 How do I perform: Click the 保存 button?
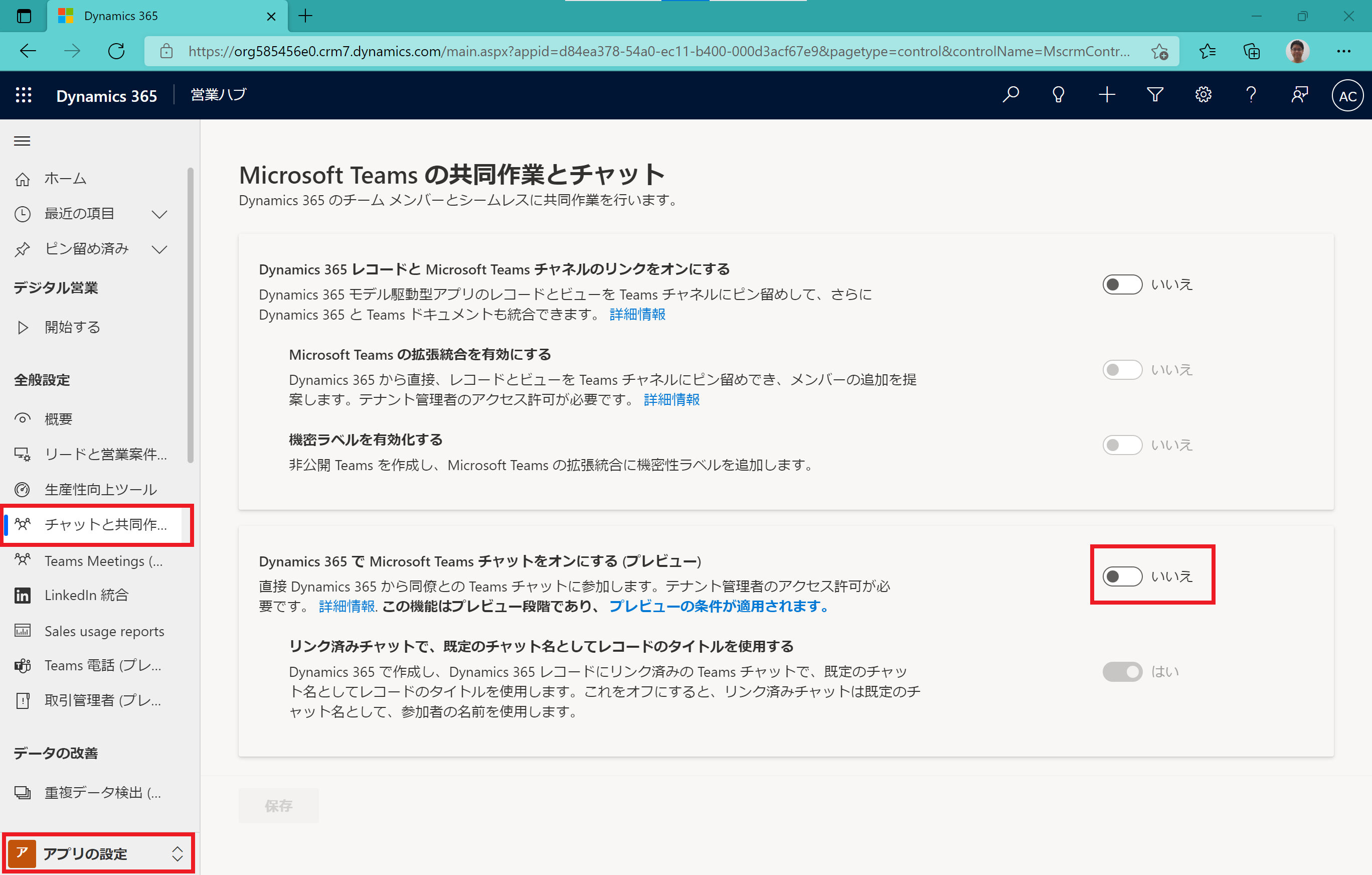point(279,805)
